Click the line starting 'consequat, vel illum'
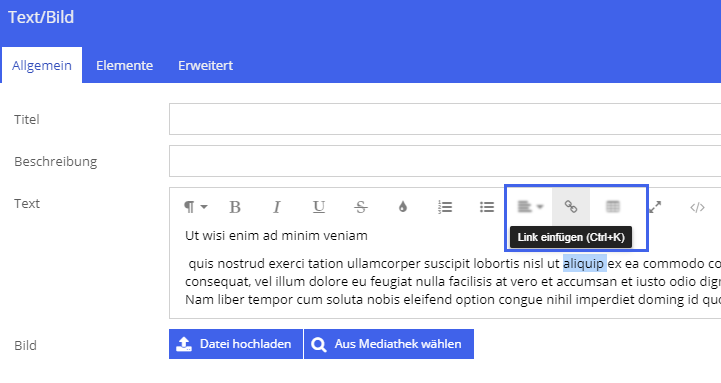This screenshot has height=383, width=721. point(453,281)
